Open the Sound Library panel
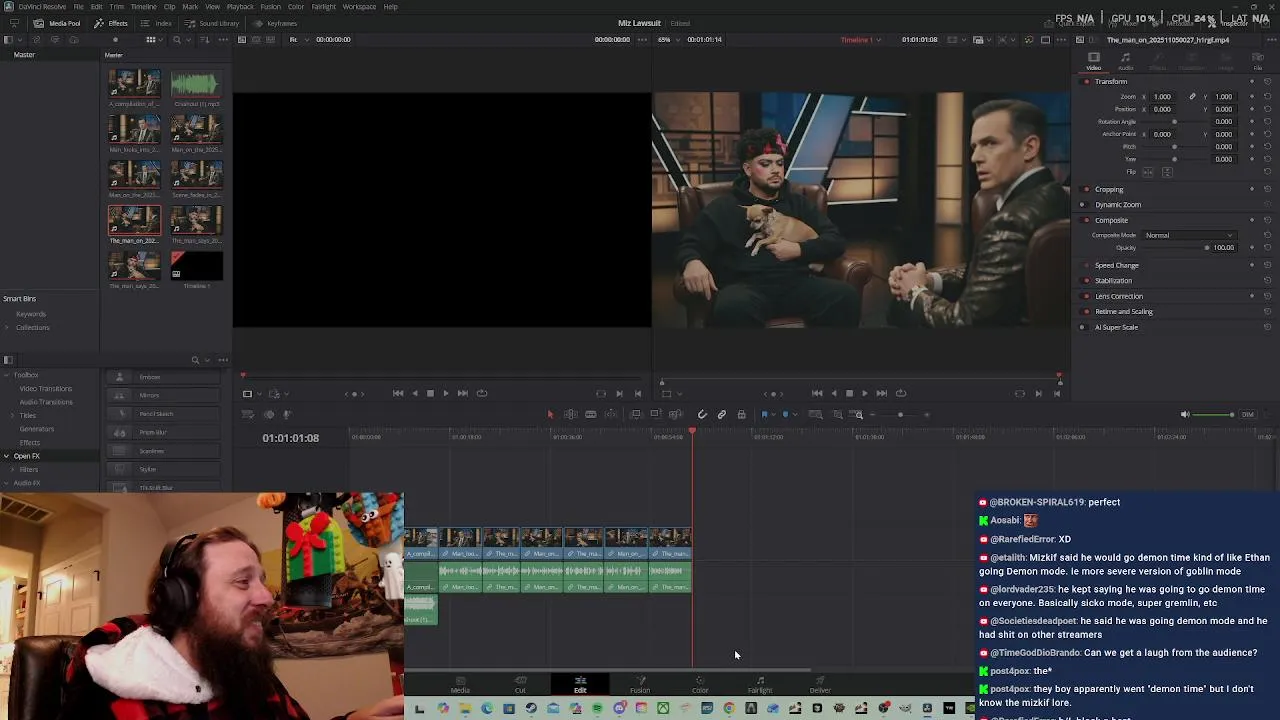The width and height of the screenshot is (1280, 720). (212, 23)
